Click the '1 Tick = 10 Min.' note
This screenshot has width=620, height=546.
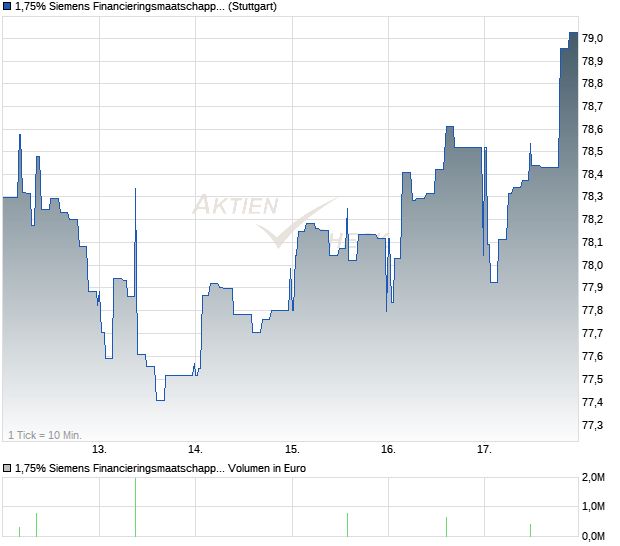46,435
